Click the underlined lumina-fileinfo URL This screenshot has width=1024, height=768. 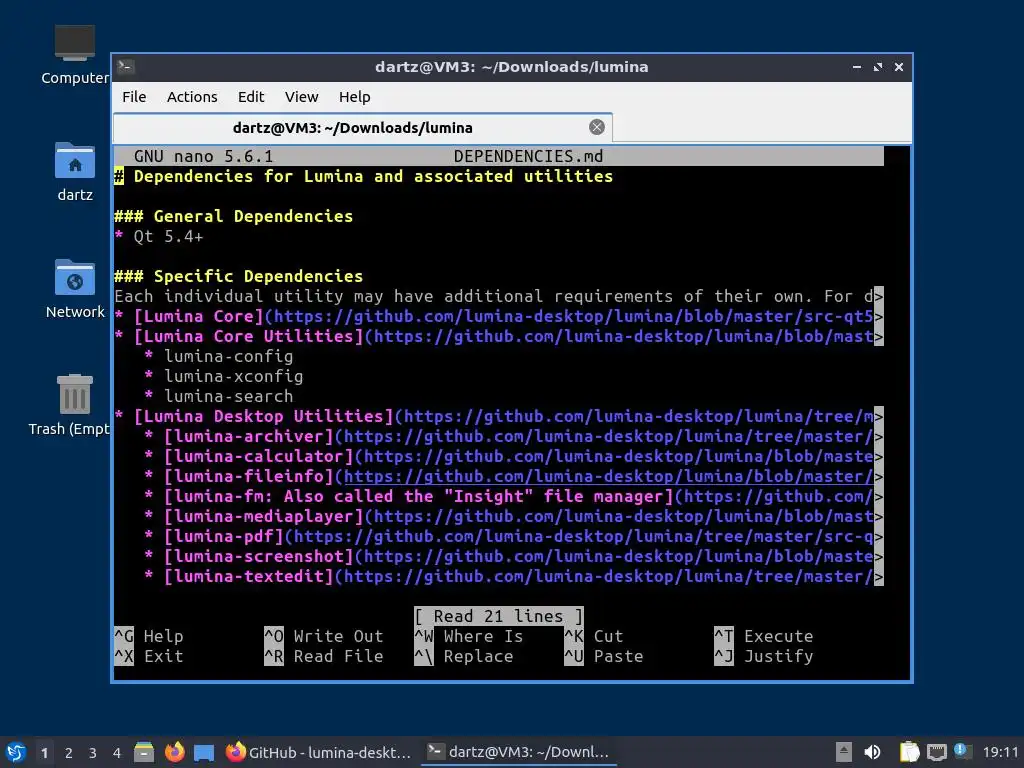click(x=609, y=477)
